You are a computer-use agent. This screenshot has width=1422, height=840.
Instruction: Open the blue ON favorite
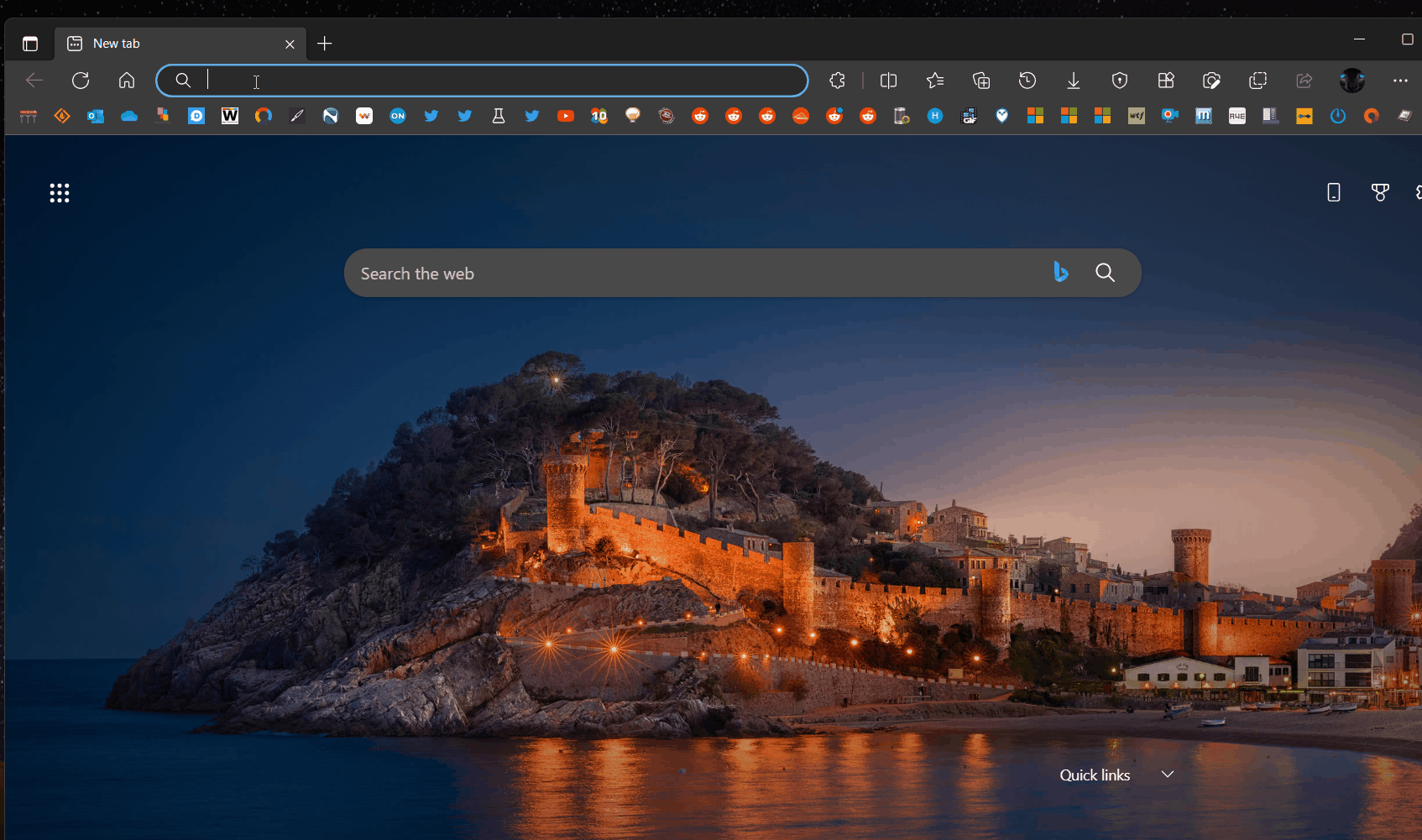point(398,116)
